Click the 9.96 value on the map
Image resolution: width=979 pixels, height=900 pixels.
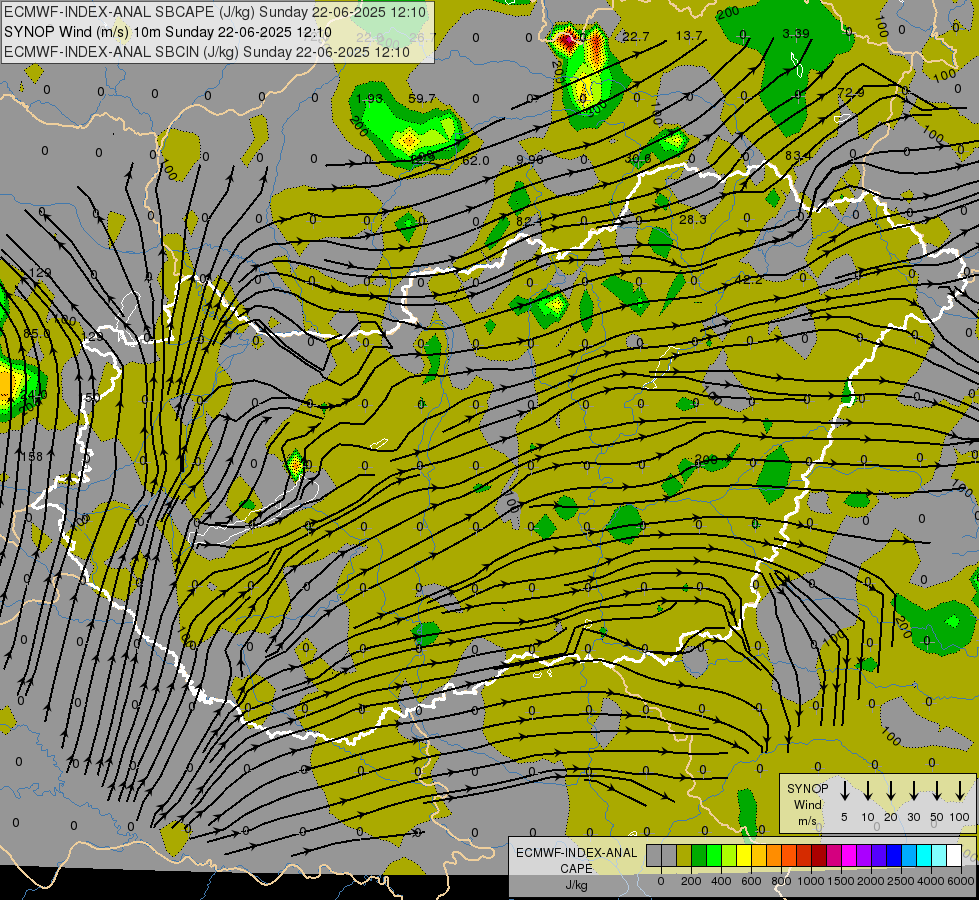529,159
